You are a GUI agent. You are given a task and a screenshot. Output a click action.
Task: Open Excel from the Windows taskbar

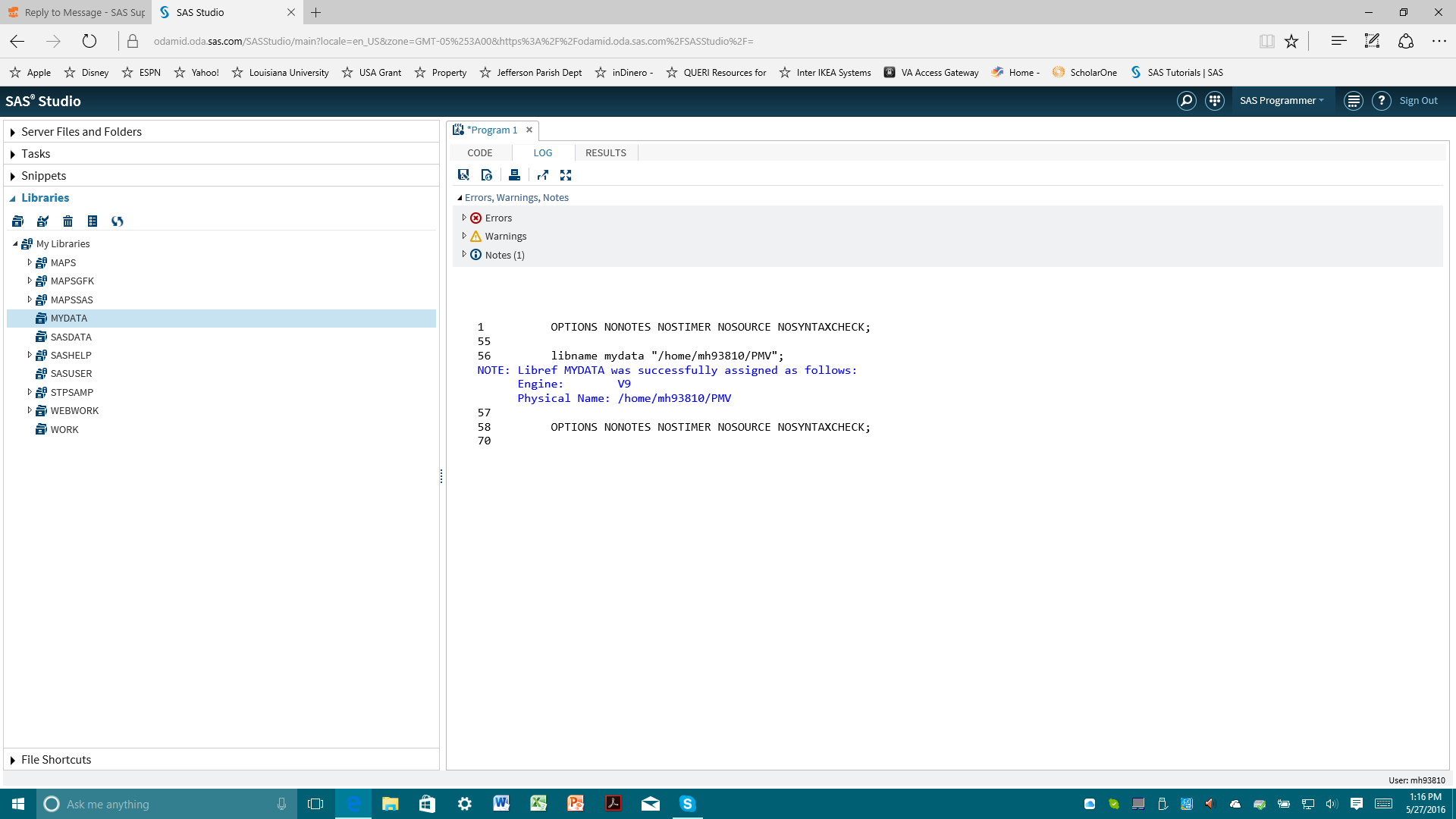click(538, 804)
